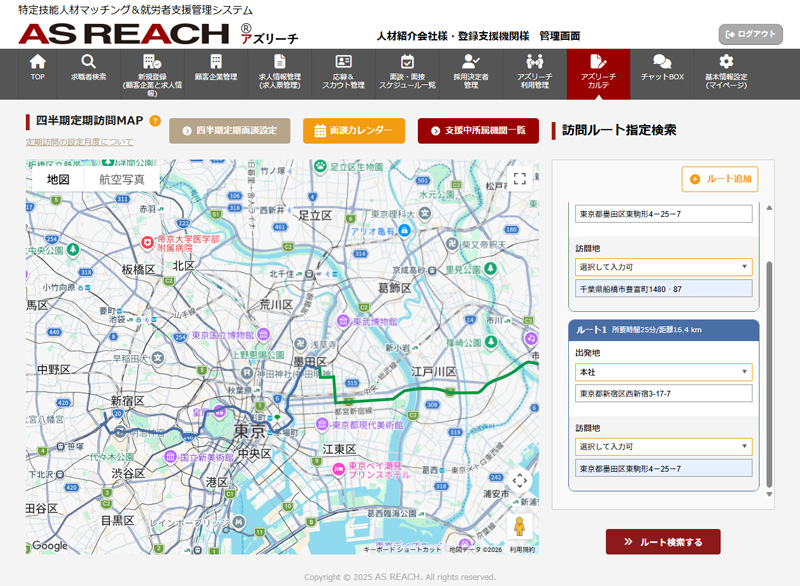Click map camera pan control
The image size is (800, 586).
click(519, 480)
